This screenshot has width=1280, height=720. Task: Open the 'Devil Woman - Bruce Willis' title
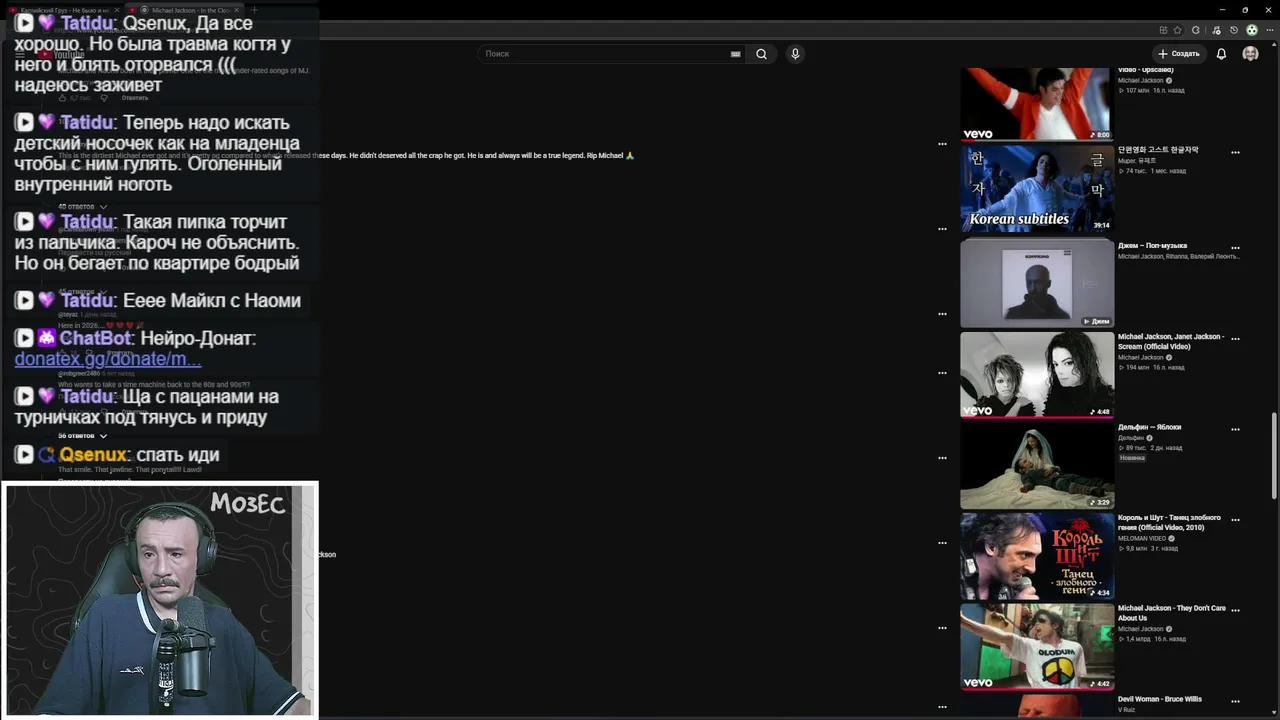(x=1160, y=699)
